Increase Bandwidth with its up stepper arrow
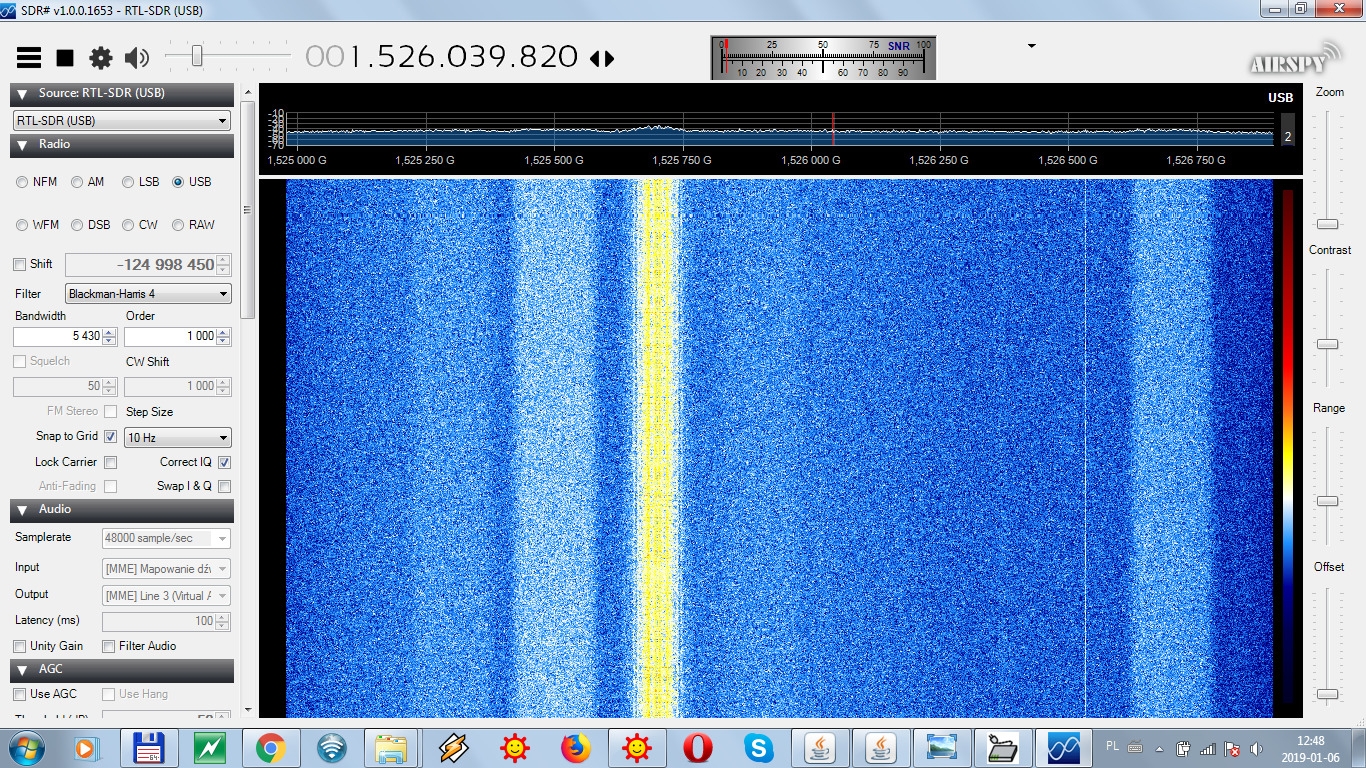The height and width of the screenshot is (768, 1366). [110, 331]
